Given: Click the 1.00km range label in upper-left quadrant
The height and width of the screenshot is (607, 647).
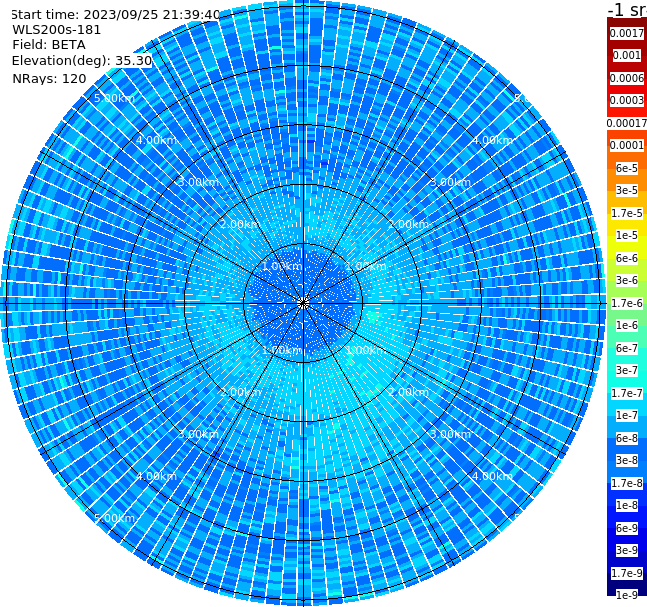Looking at the screenshot, I should point(282,266).
